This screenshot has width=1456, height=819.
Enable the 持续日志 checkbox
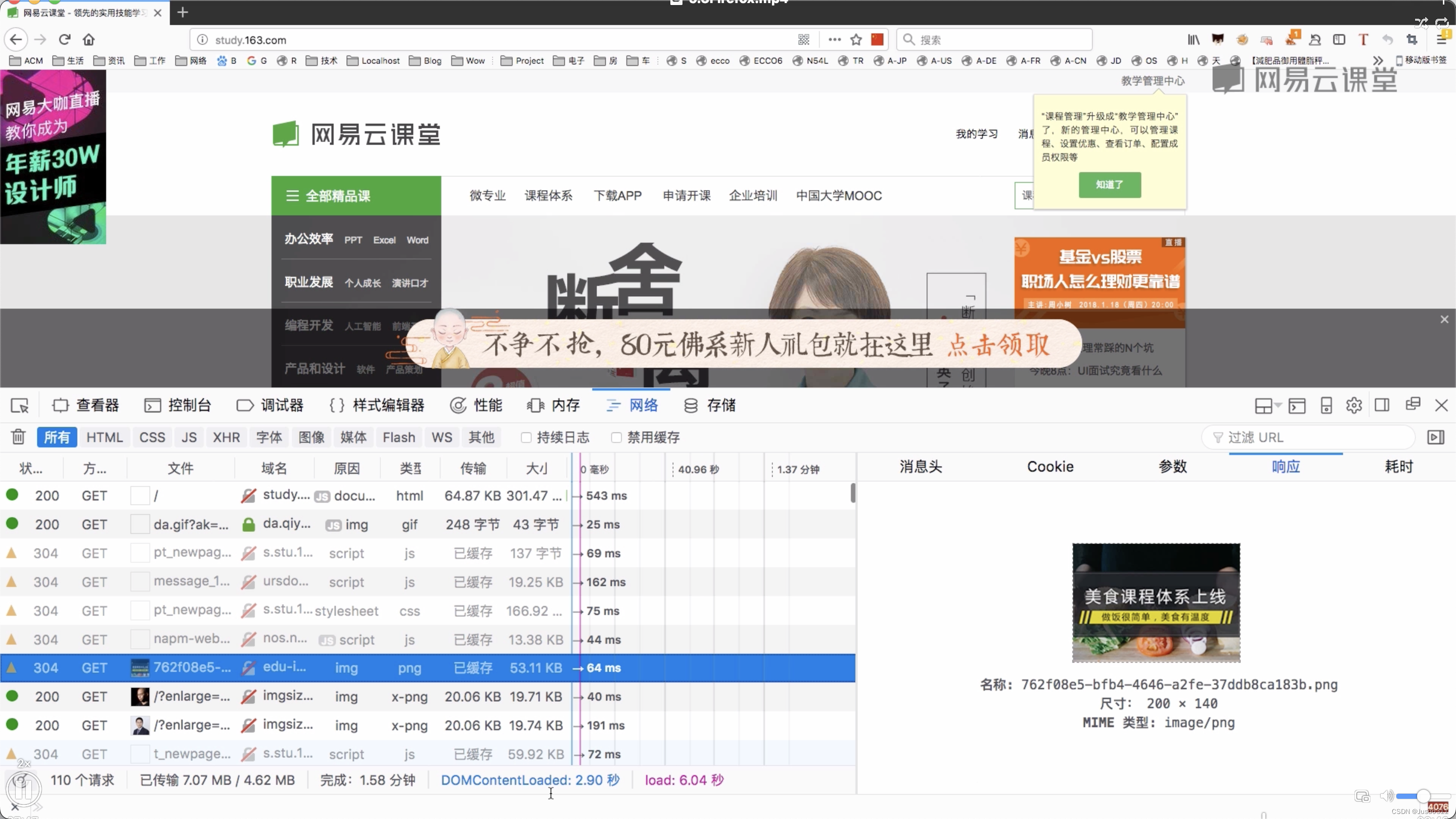[x=526, y=437]
